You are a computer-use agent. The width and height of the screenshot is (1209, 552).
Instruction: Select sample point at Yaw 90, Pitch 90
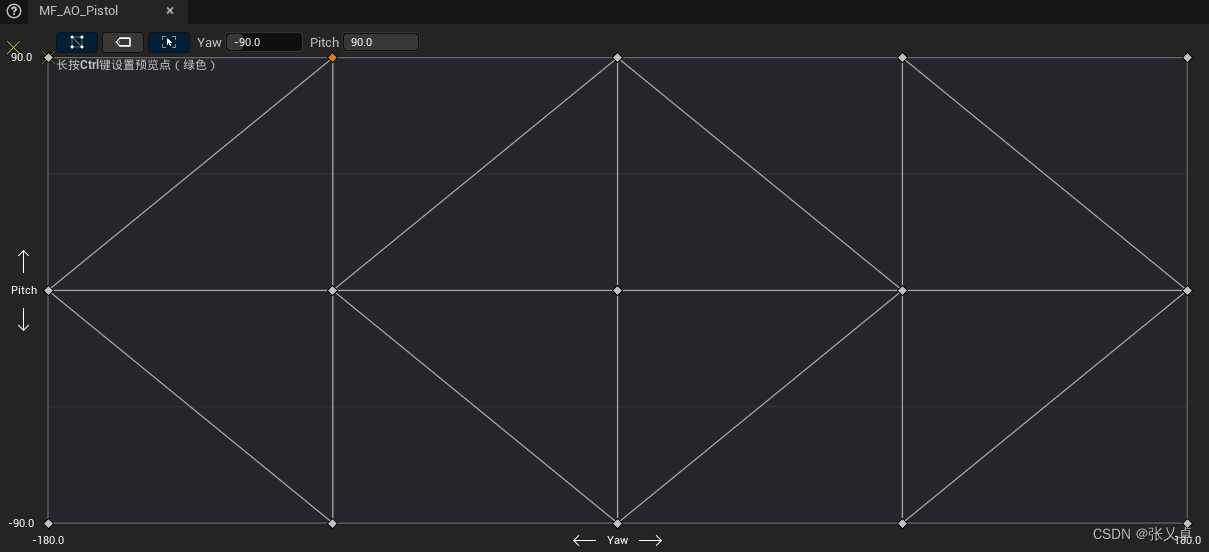pyautogui.click(x=902, y=58)
